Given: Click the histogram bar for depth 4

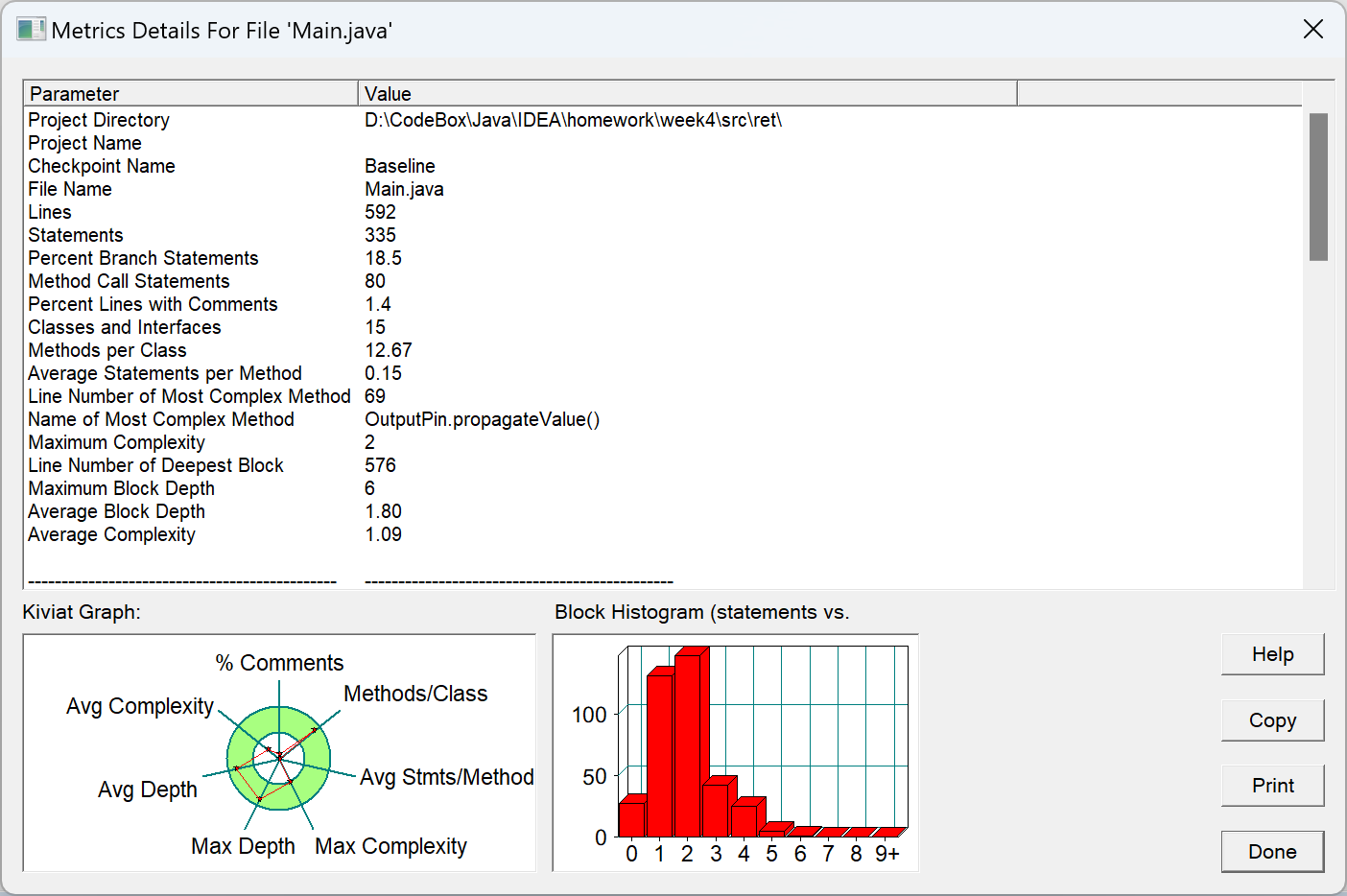Looking at the screenshot, I should [744, 820].
